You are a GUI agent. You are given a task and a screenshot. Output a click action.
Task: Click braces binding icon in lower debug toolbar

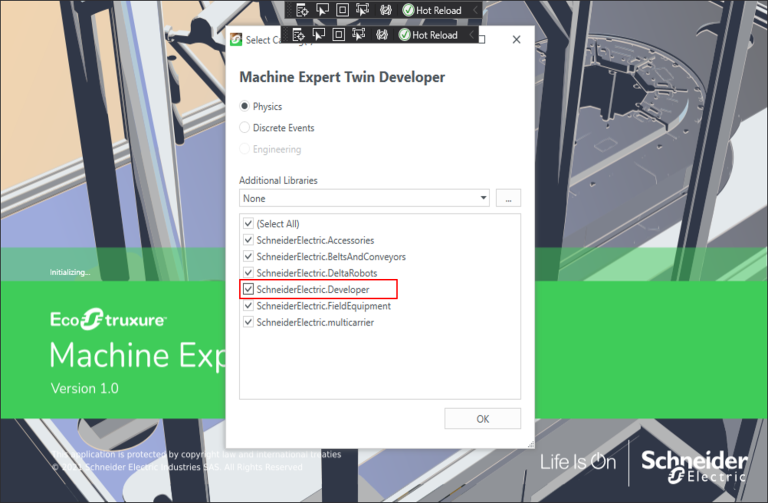382,35
